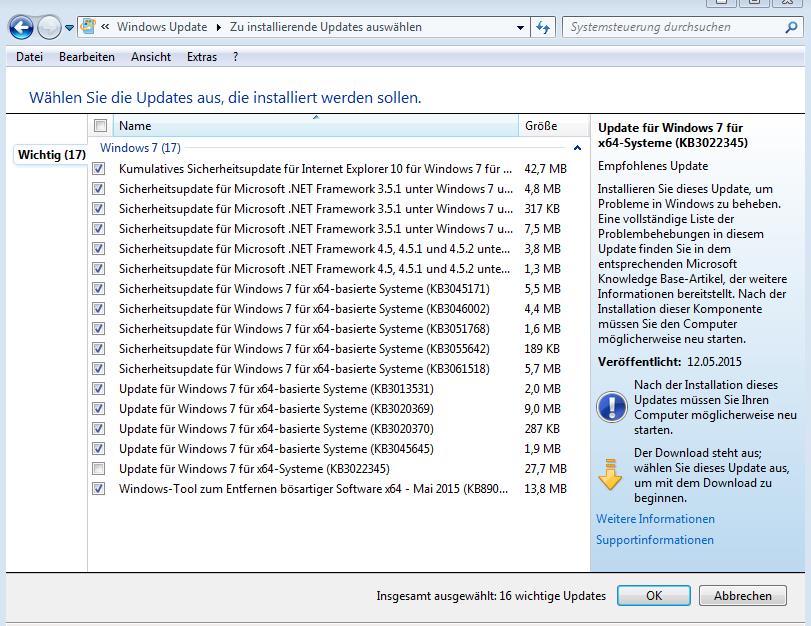811x626 pixels.
Task: Open the address bar history dropdown
Action: tap(520, 27)
